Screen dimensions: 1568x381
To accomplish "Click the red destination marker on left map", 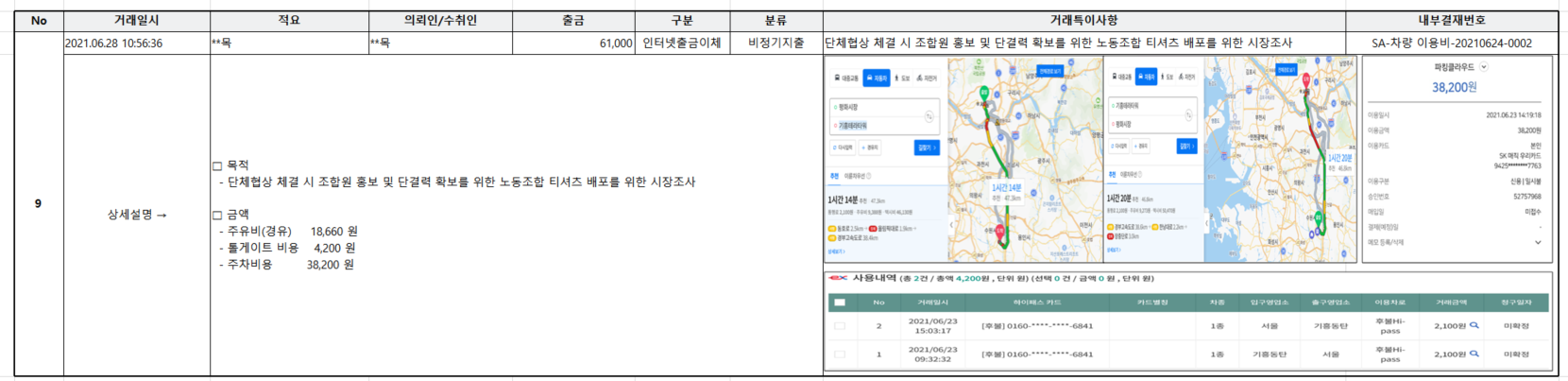I will click(1000, 230).
